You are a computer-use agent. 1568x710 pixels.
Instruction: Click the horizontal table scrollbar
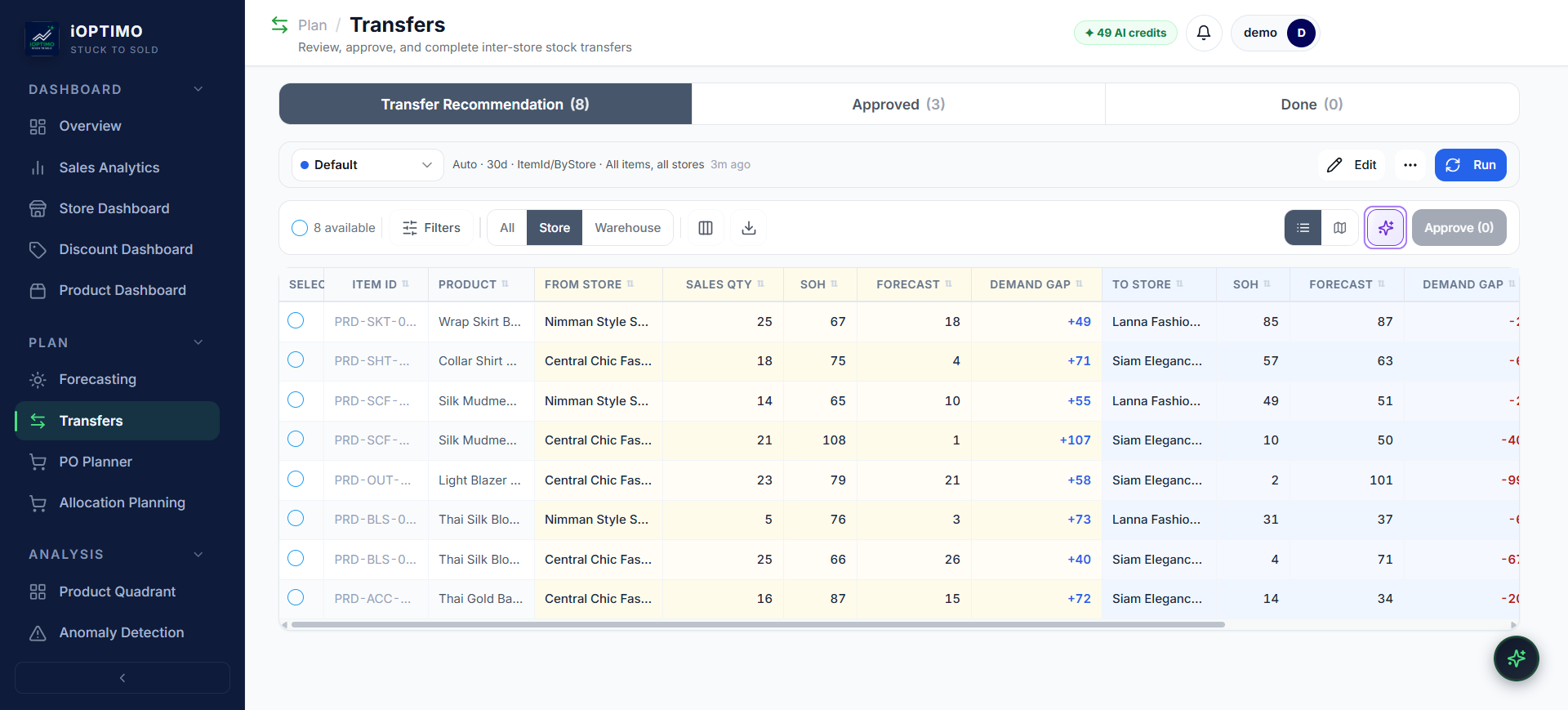pyautogui.click(x=758, y=624)
